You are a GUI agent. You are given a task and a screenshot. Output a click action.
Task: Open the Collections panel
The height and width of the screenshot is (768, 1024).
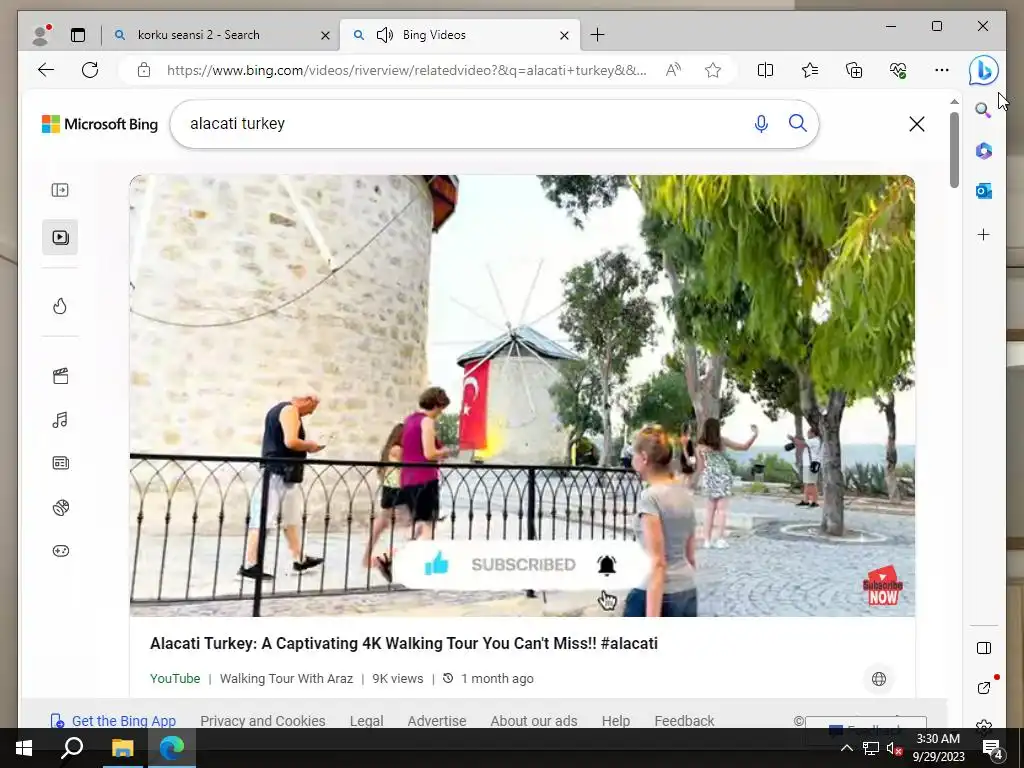(854, 70)
